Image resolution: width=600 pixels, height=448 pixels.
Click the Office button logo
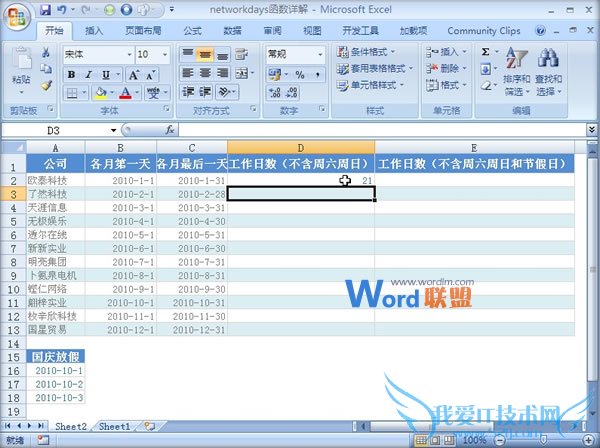[16, 16]
